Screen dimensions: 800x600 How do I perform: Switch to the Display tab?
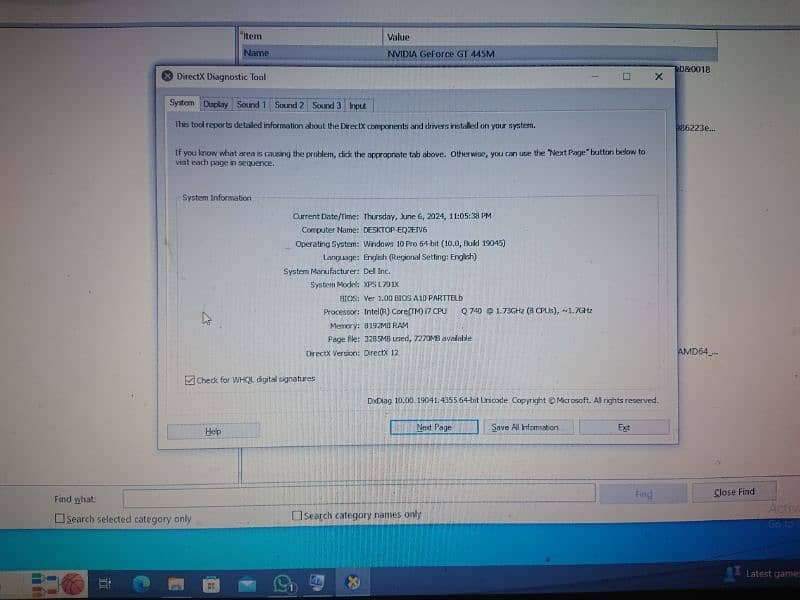(x=215, y=104)
